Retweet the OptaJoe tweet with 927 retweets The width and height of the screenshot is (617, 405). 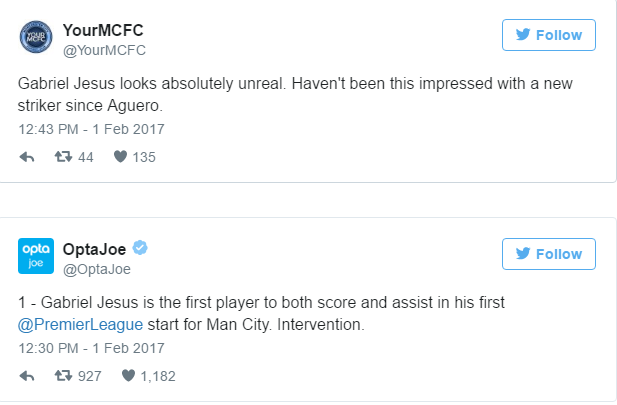click(63, 375)
